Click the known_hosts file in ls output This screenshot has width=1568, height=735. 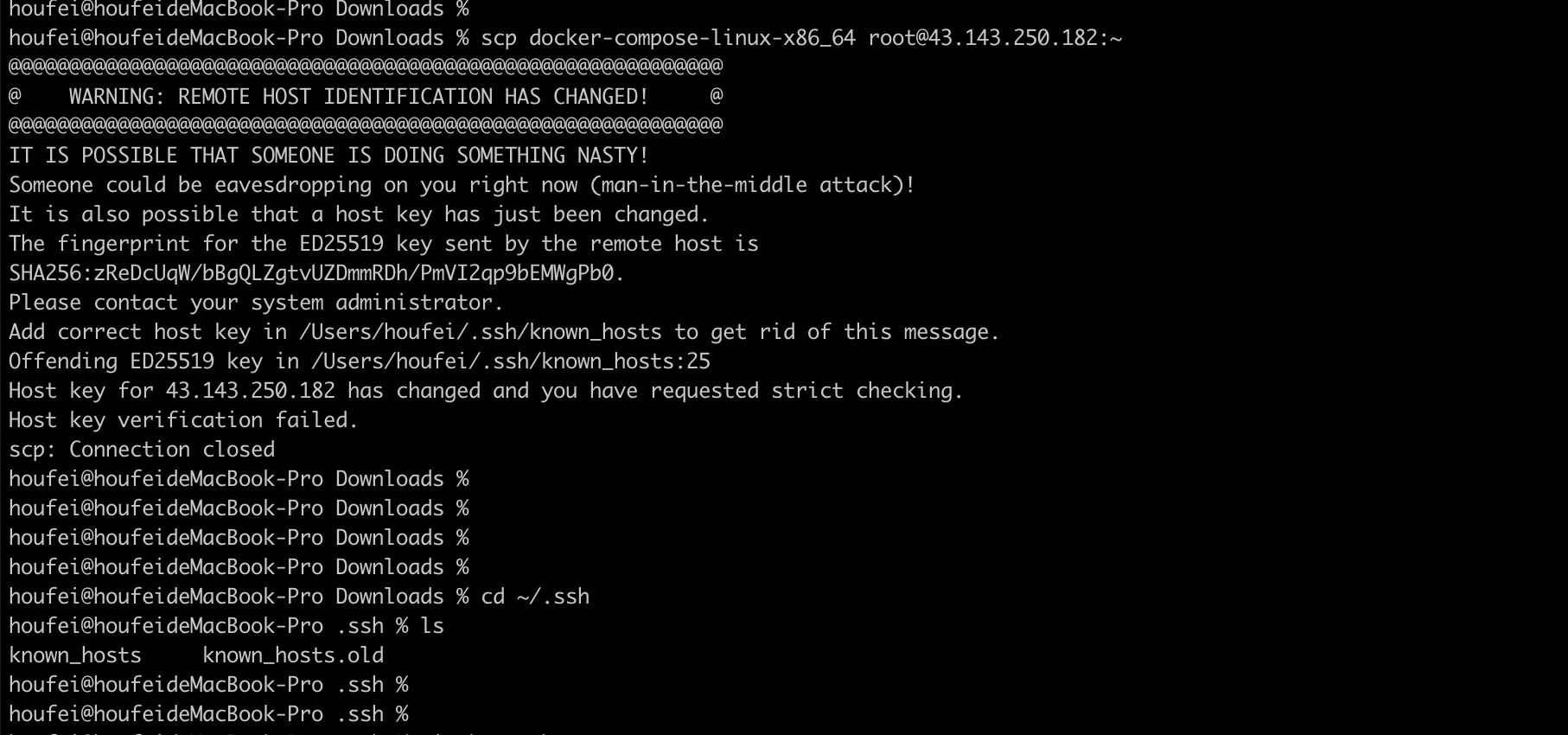75,655
